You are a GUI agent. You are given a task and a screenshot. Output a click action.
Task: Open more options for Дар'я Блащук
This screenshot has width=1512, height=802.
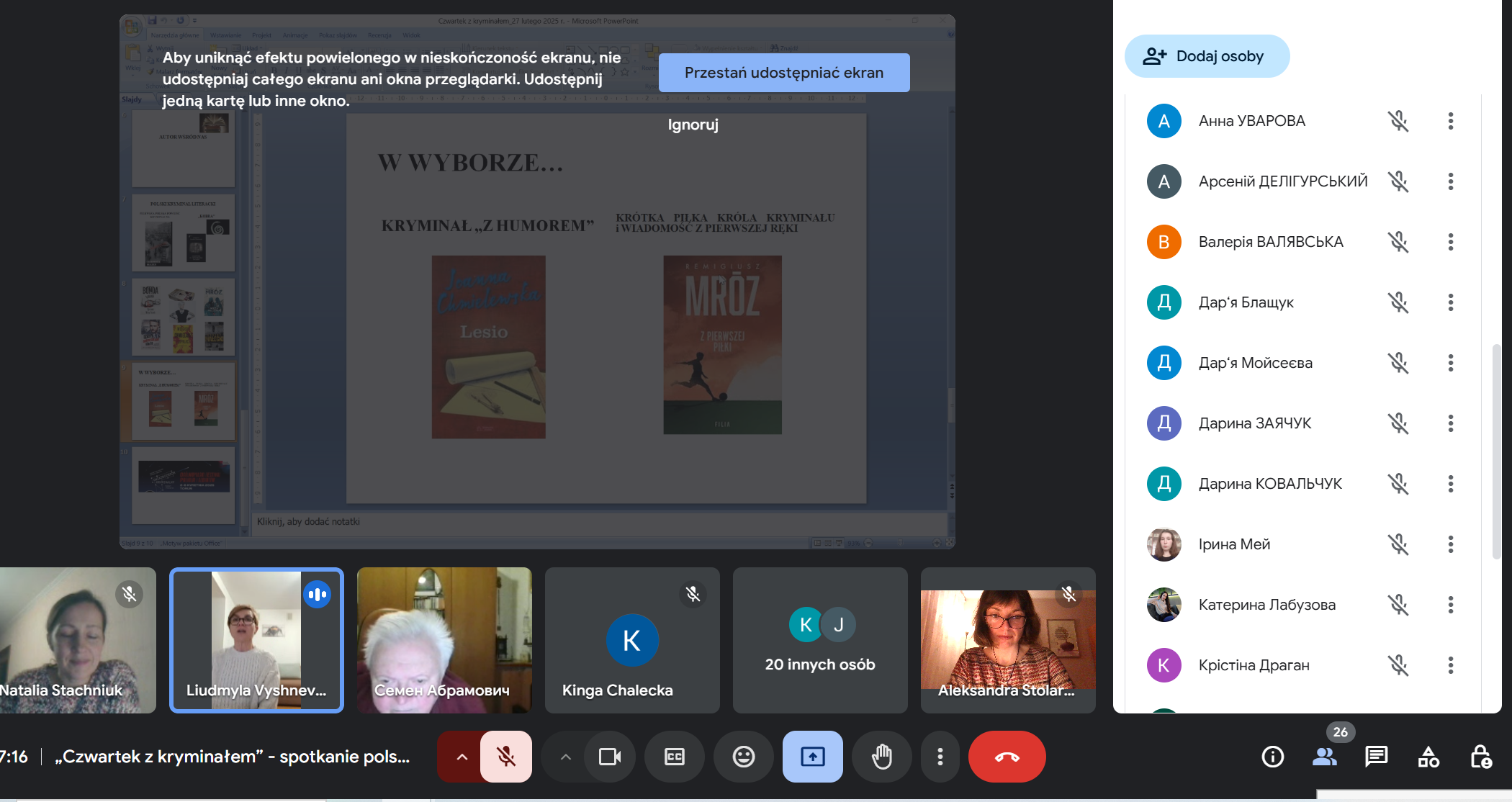pos(1451,302)
